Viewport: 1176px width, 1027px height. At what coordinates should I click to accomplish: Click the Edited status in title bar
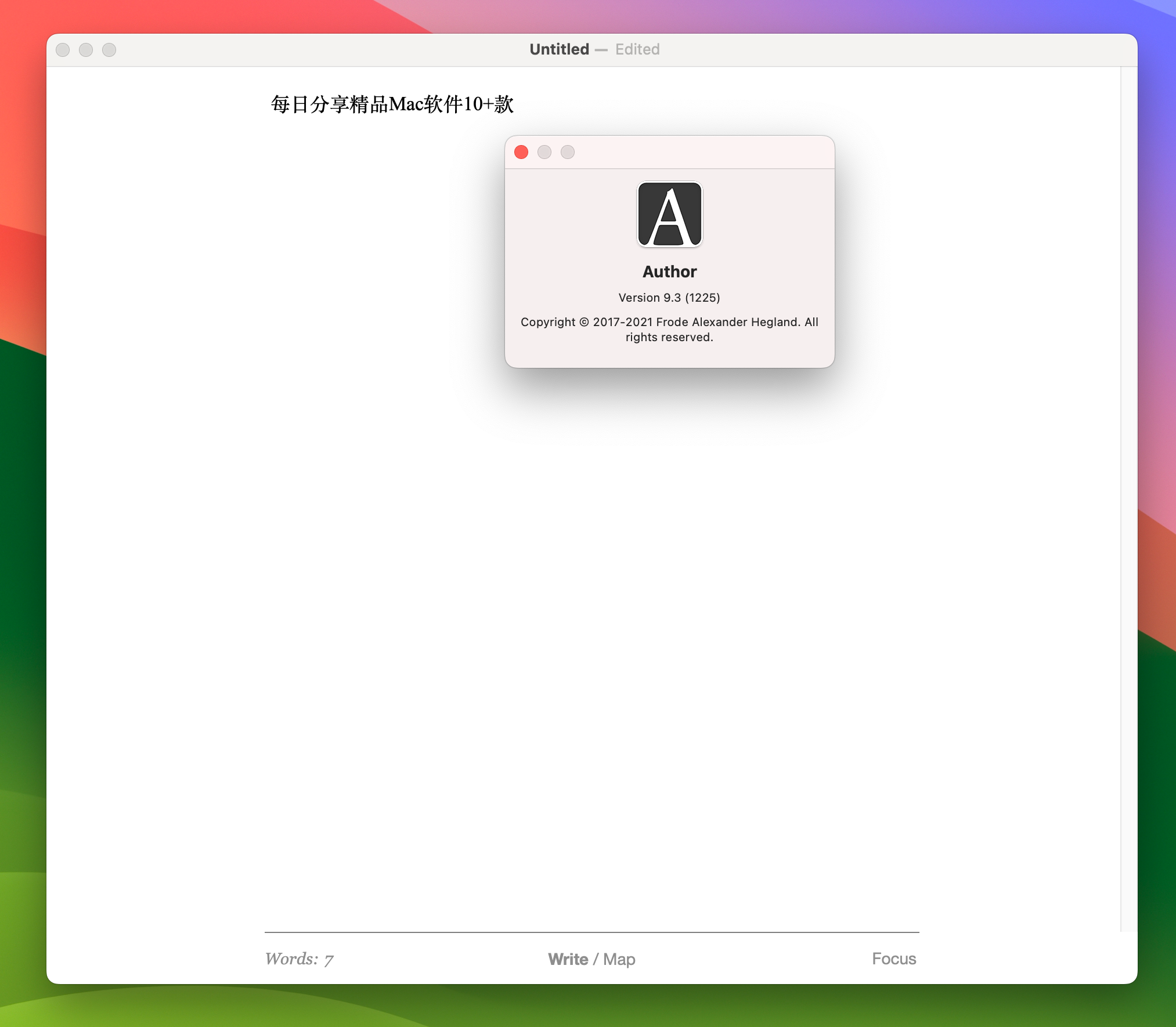pos(637,49)
